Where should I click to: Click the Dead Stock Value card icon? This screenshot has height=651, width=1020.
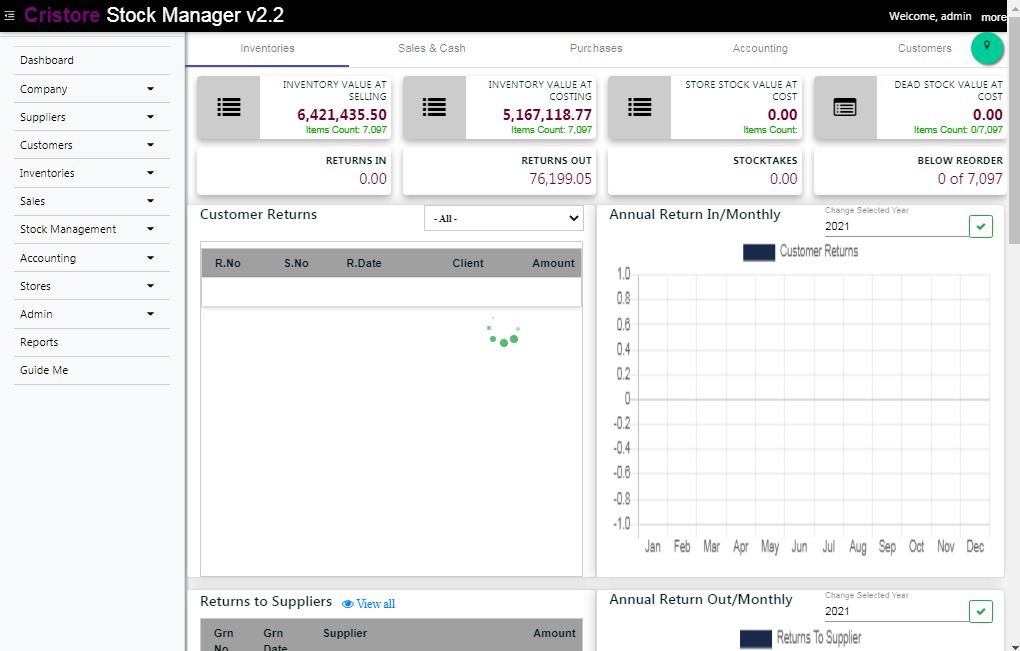coord(845,107)
